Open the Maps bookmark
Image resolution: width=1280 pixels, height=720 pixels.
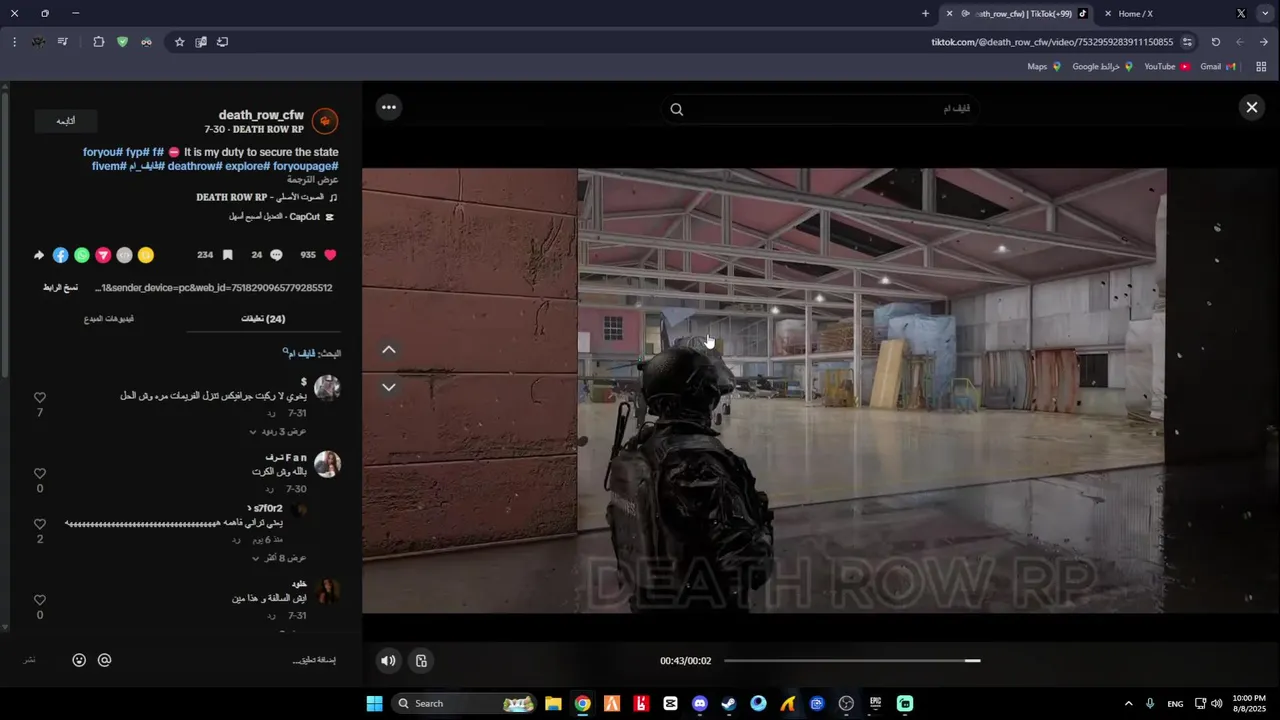[x=1044, y=67]
